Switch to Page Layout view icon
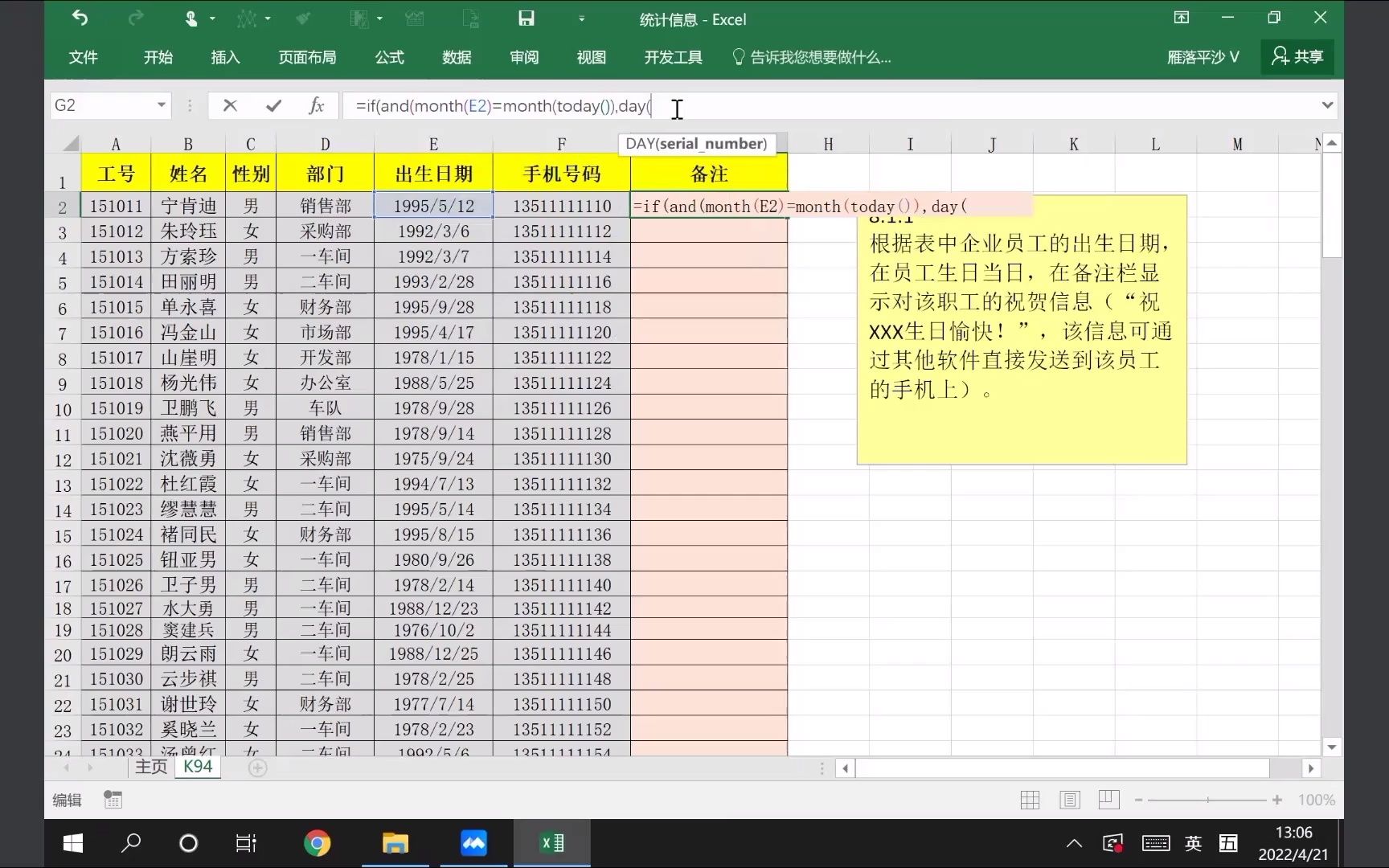This screenshot has width=1389, height=868. (1069, 800)
